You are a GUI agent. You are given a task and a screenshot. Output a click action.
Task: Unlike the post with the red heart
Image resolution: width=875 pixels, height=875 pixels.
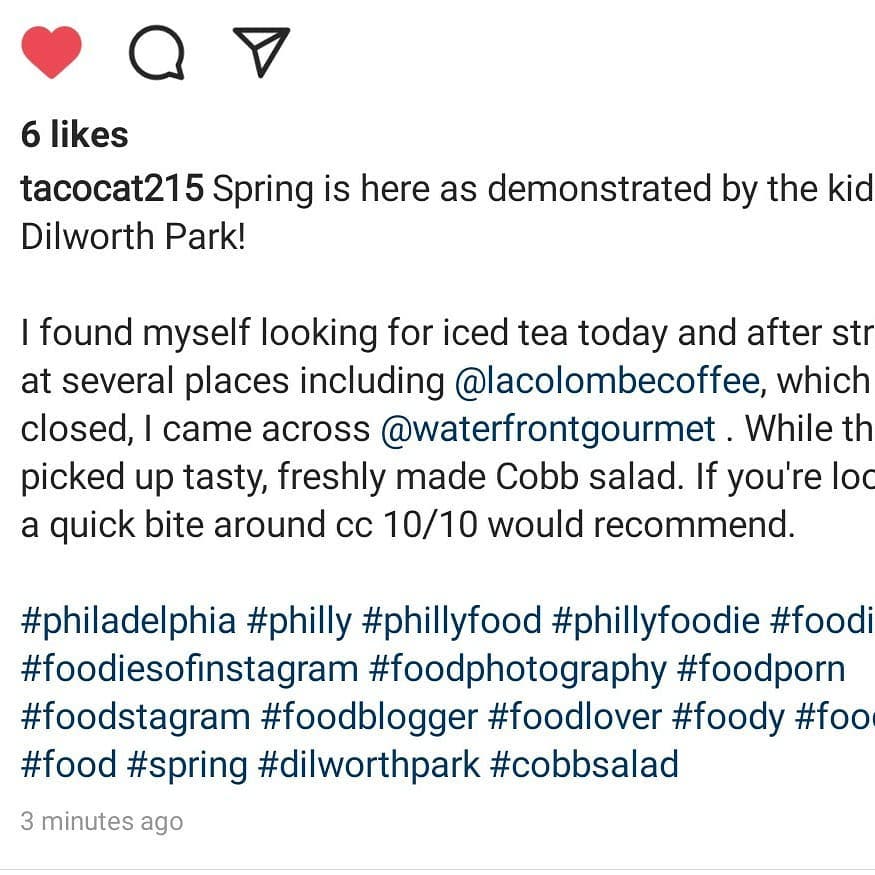point(51,52)
